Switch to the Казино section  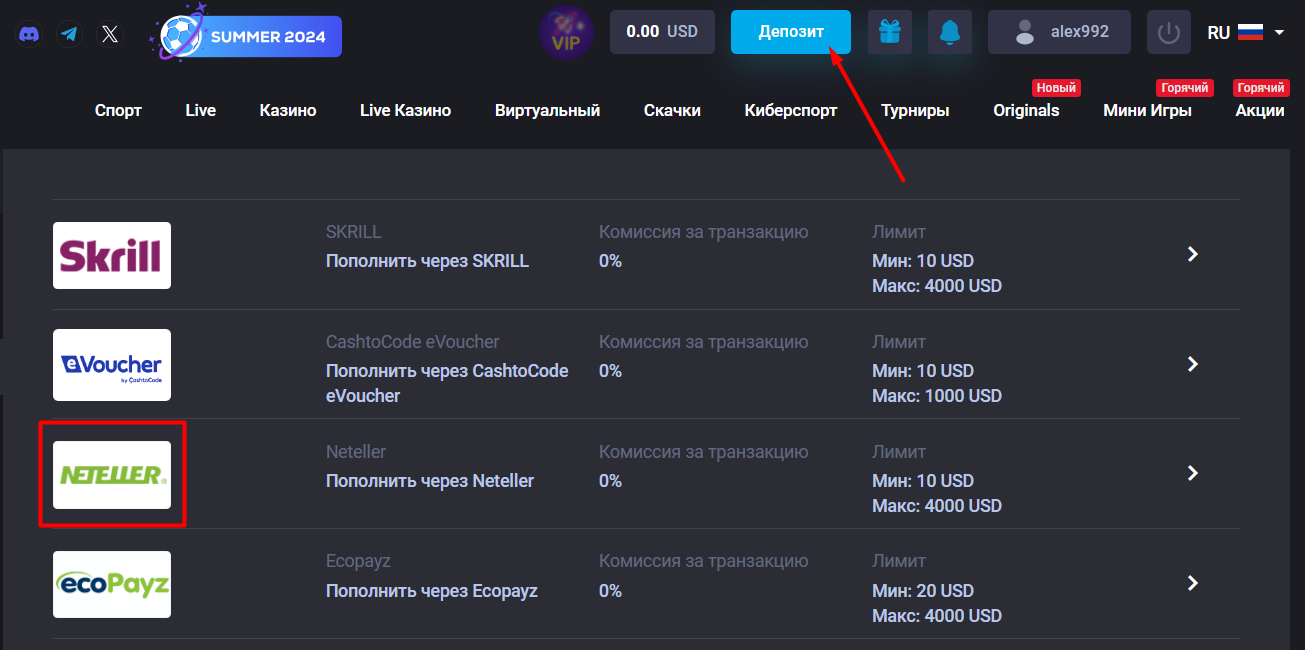pyautogui.click(x=287, y=110)
